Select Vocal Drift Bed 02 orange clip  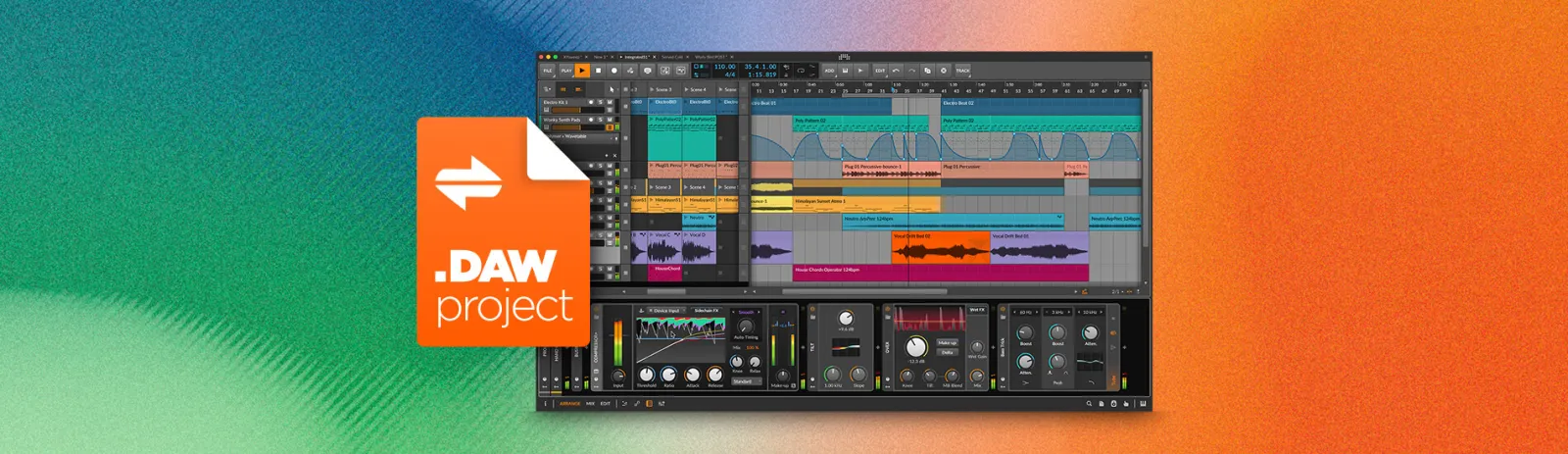tap(940, 247)
